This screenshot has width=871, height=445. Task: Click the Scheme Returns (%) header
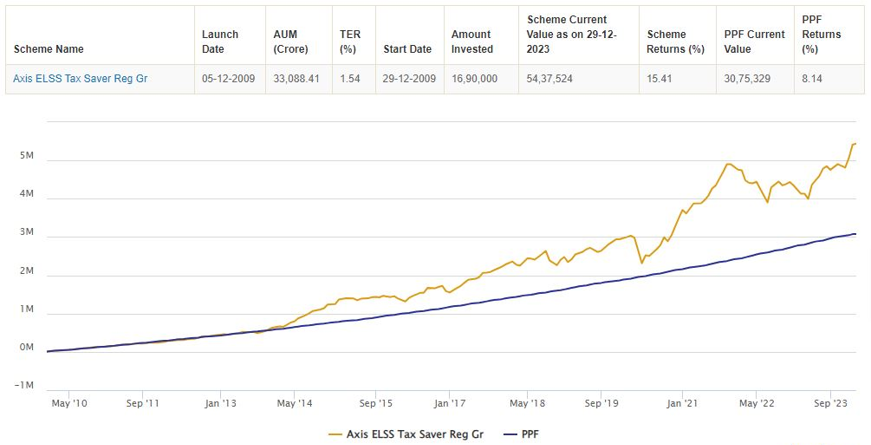tap(675, 42)
